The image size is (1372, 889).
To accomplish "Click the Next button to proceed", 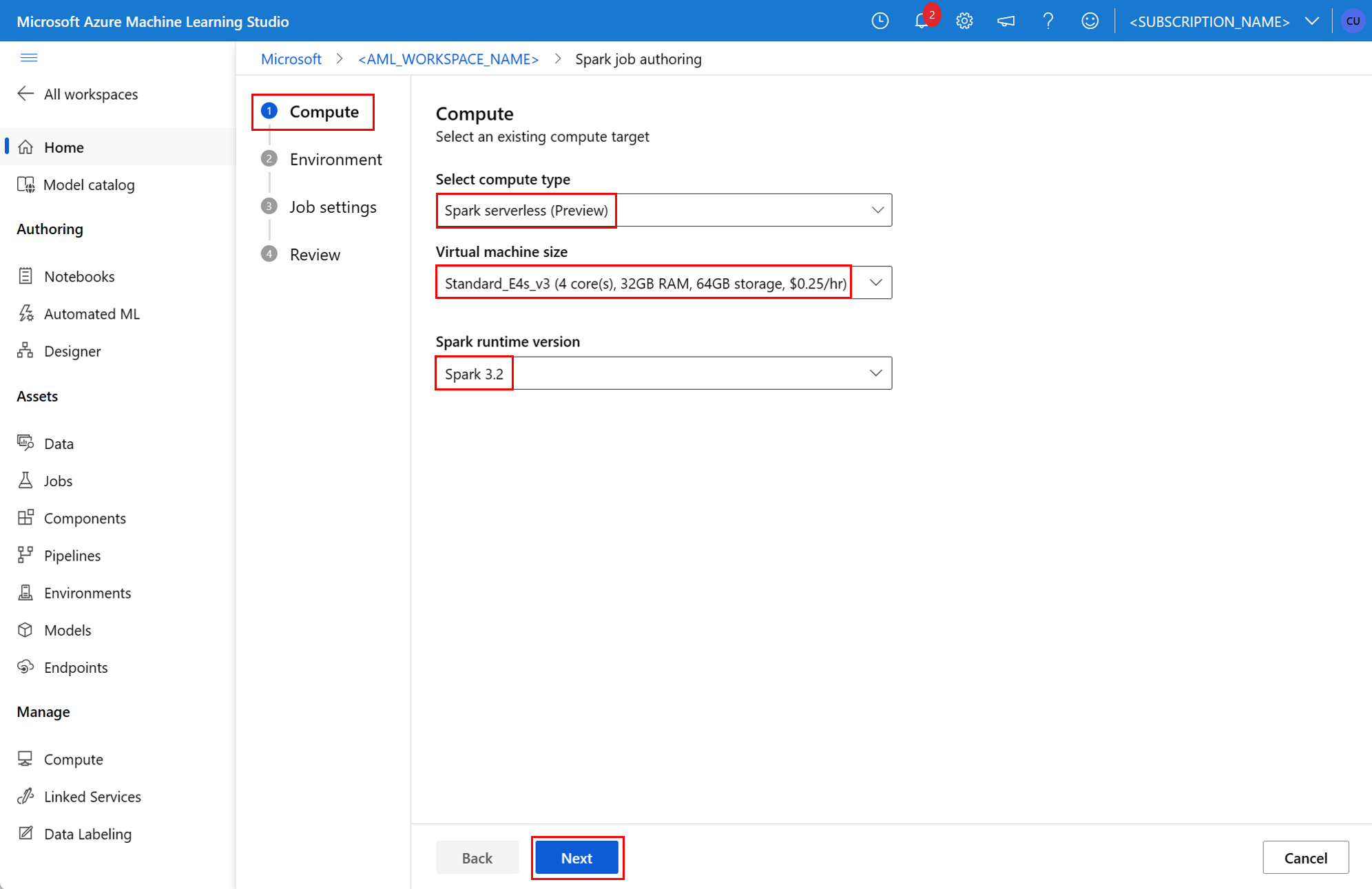I will tap(576, 857).
